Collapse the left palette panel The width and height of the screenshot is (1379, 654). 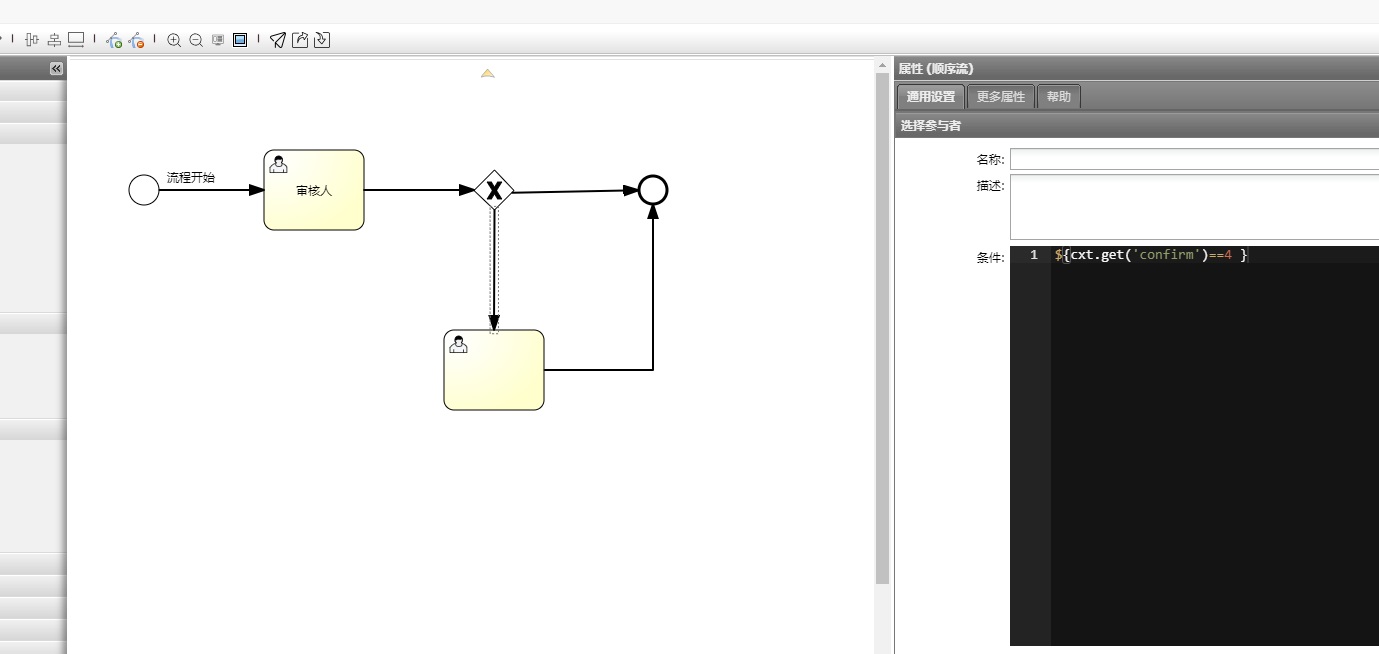coord(56,68)
